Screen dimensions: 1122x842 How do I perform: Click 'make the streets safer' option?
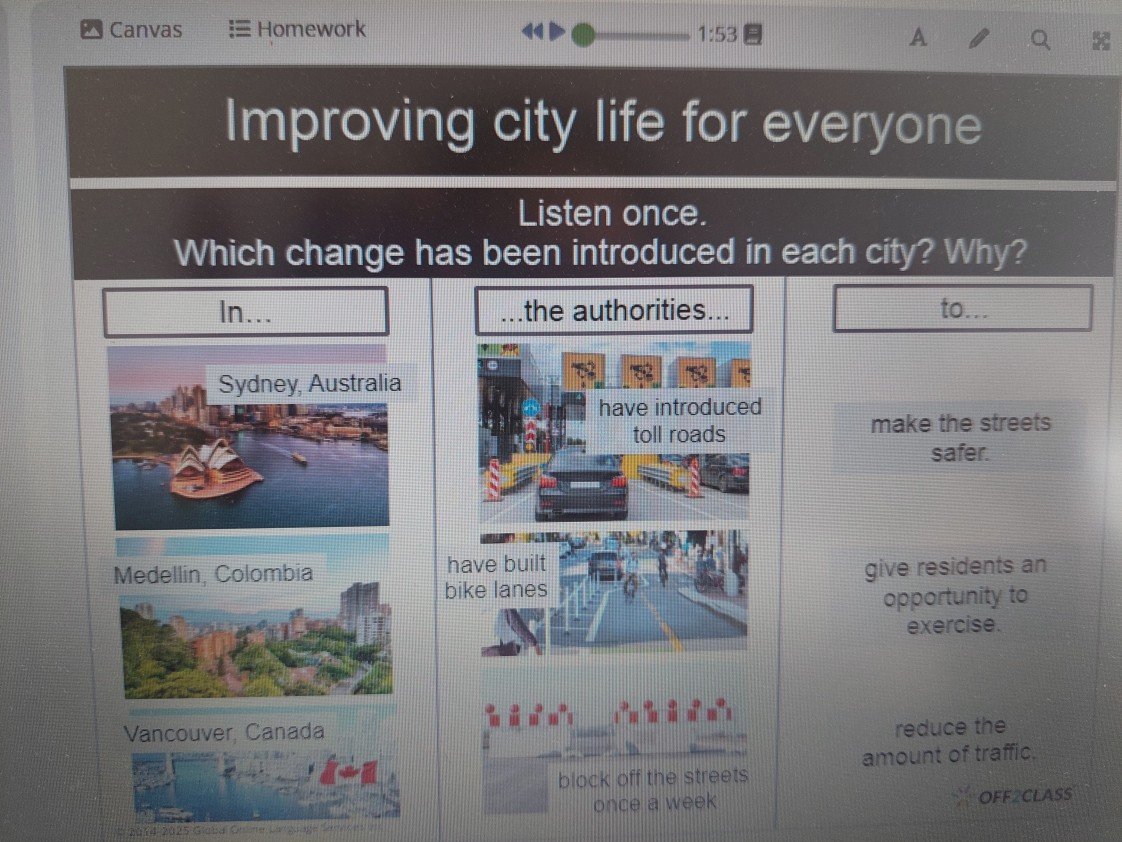tap(959, 437)
